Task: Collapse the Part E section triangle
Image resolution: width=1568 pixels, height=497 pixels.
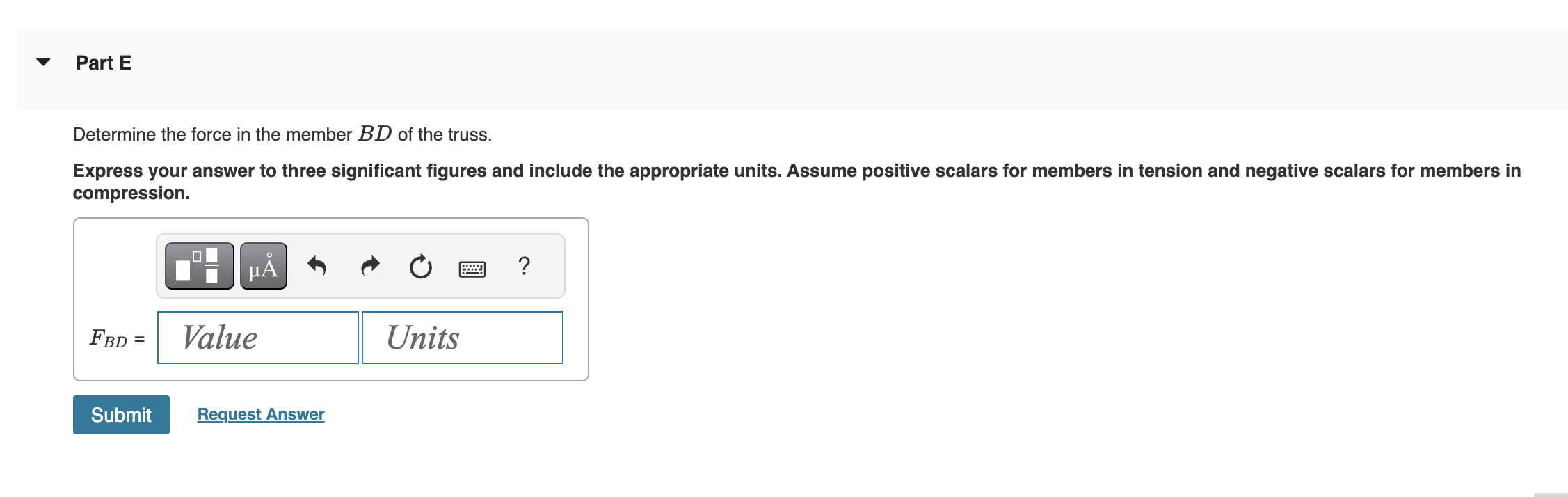Action: pyautogui.click(x=42, y=62)
